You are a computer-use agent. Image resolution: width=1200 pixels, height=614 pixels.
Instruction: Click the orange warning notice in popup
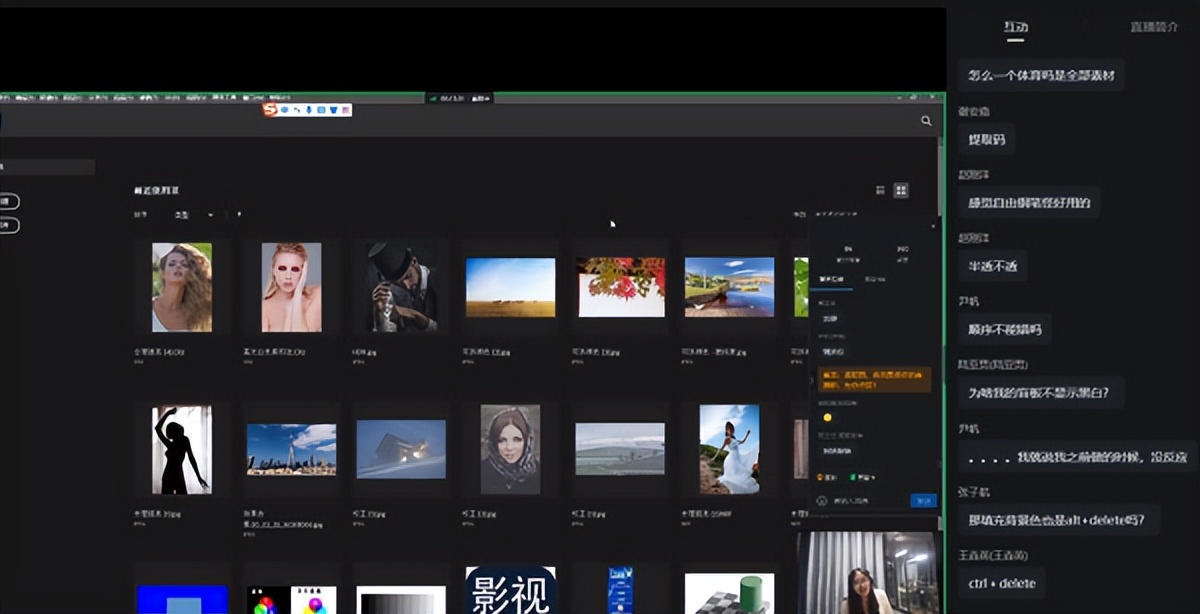click(x=874, y=379)
